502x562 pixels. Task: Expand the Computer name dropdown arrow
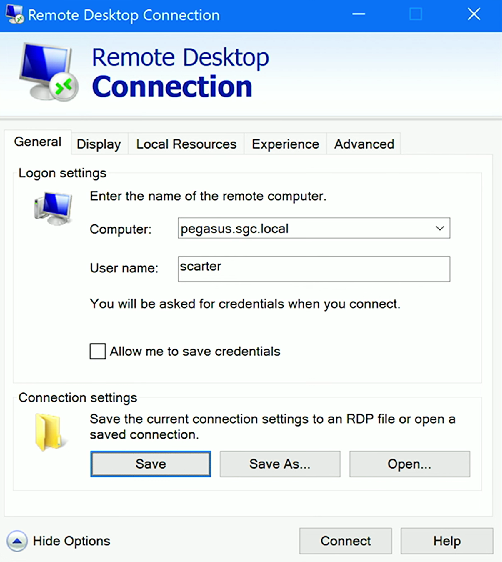click(440, 228)
